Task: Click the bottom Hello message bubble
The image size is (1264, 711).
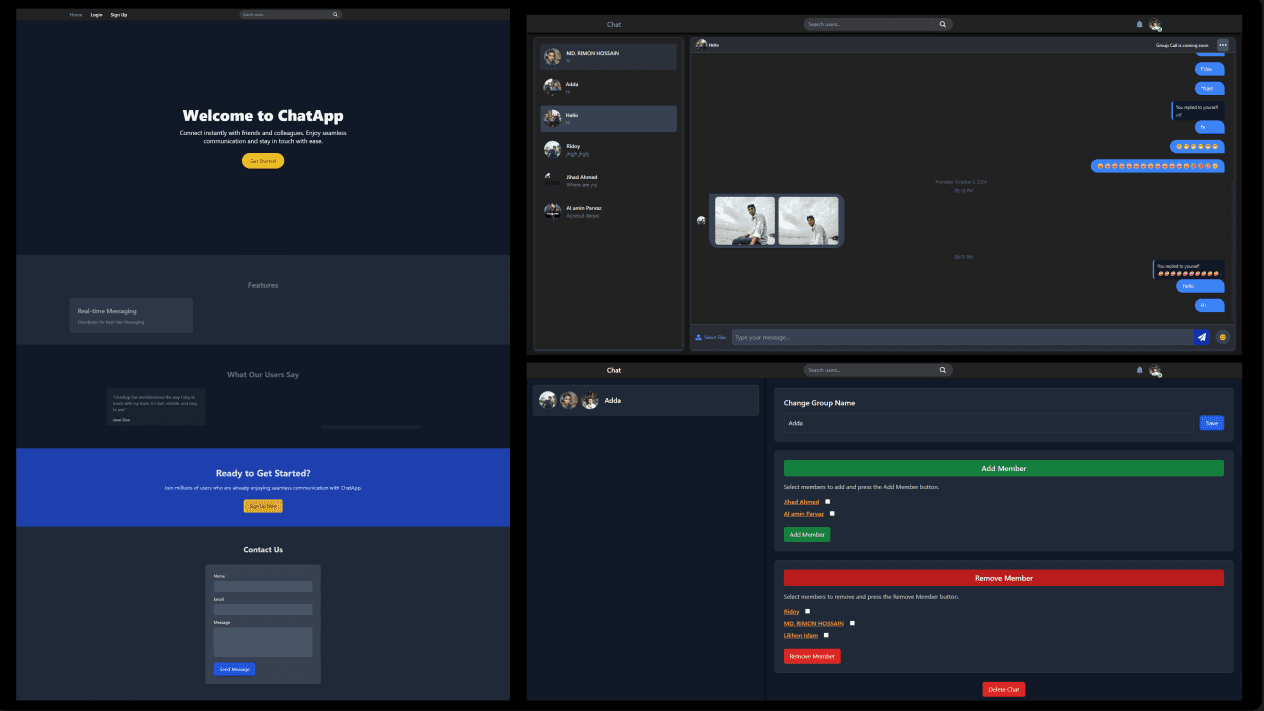Action: coord(1200,286)
